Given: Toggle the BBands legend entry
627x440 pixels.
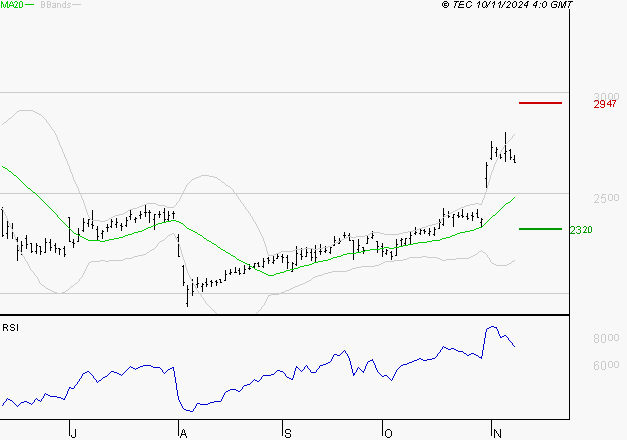Looking at the screenshot, I should [x=55, y=6].
